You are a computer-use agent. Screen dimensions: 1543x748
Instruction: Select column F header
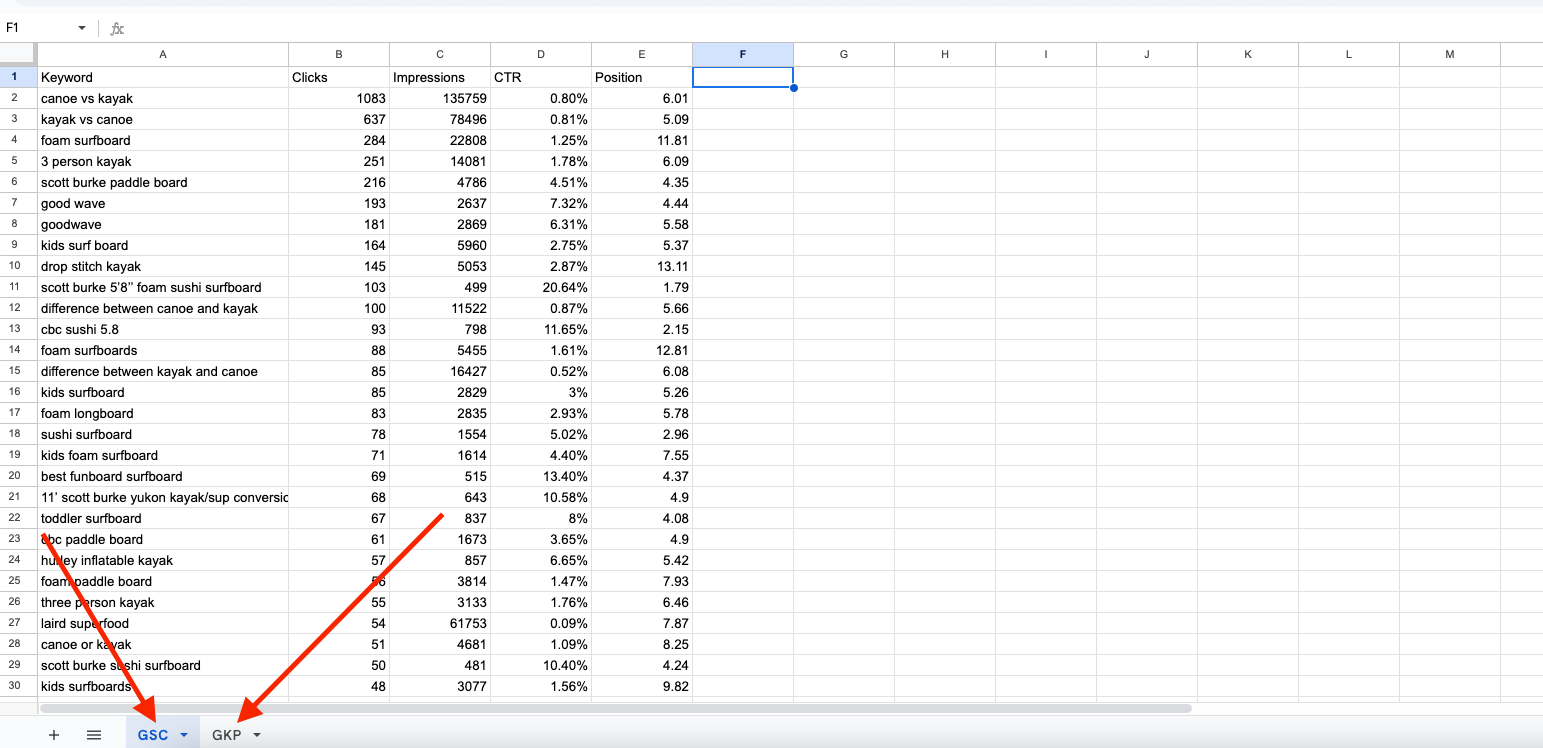743,54
